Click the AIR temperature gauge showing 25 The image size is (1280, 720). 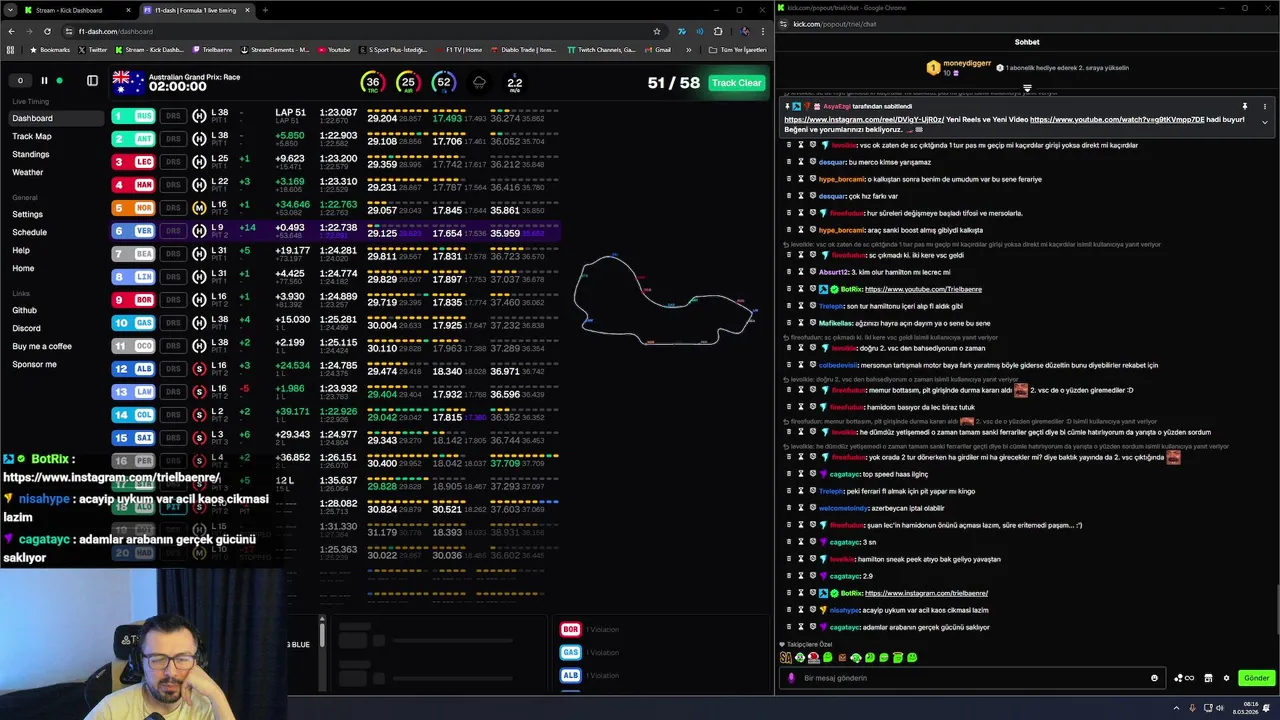click(408, 83)
